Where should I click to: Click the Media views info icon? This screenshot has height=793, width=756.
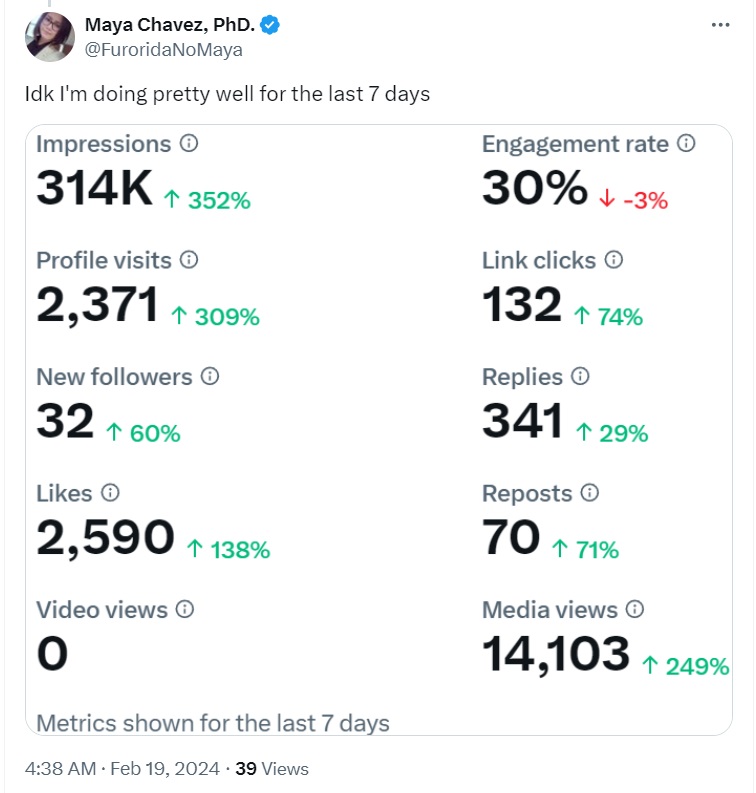[634, 609]
